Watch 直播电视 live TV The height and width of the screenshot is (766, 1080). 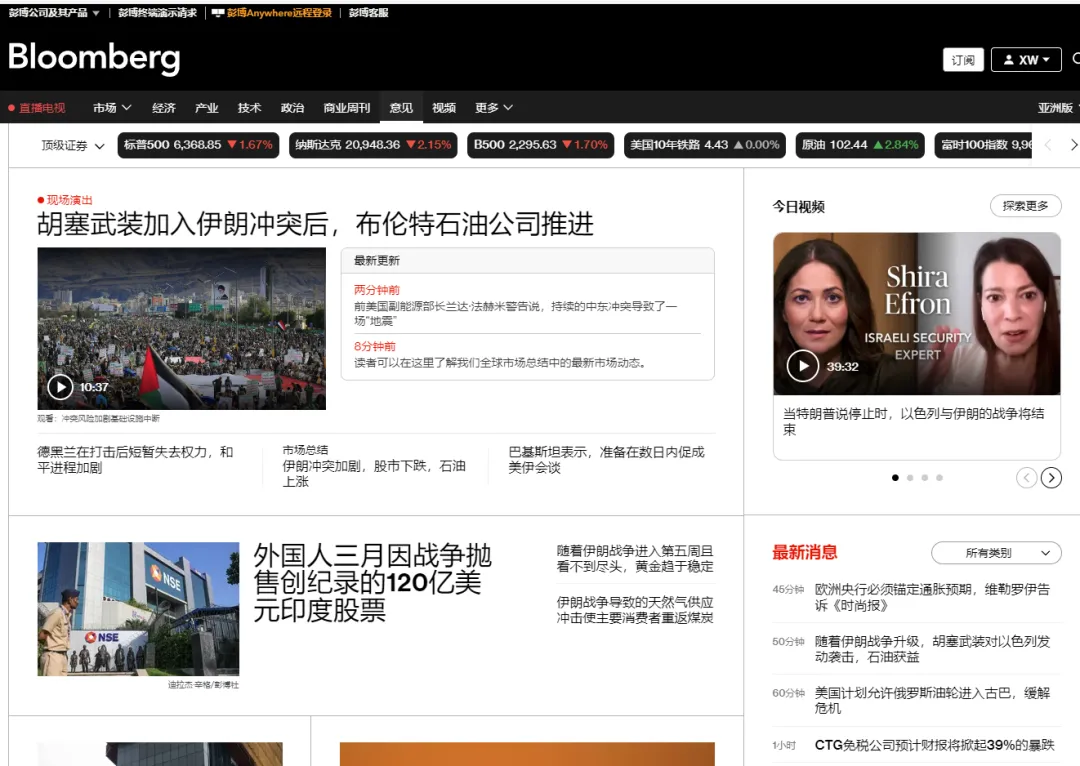click(37, 107)
